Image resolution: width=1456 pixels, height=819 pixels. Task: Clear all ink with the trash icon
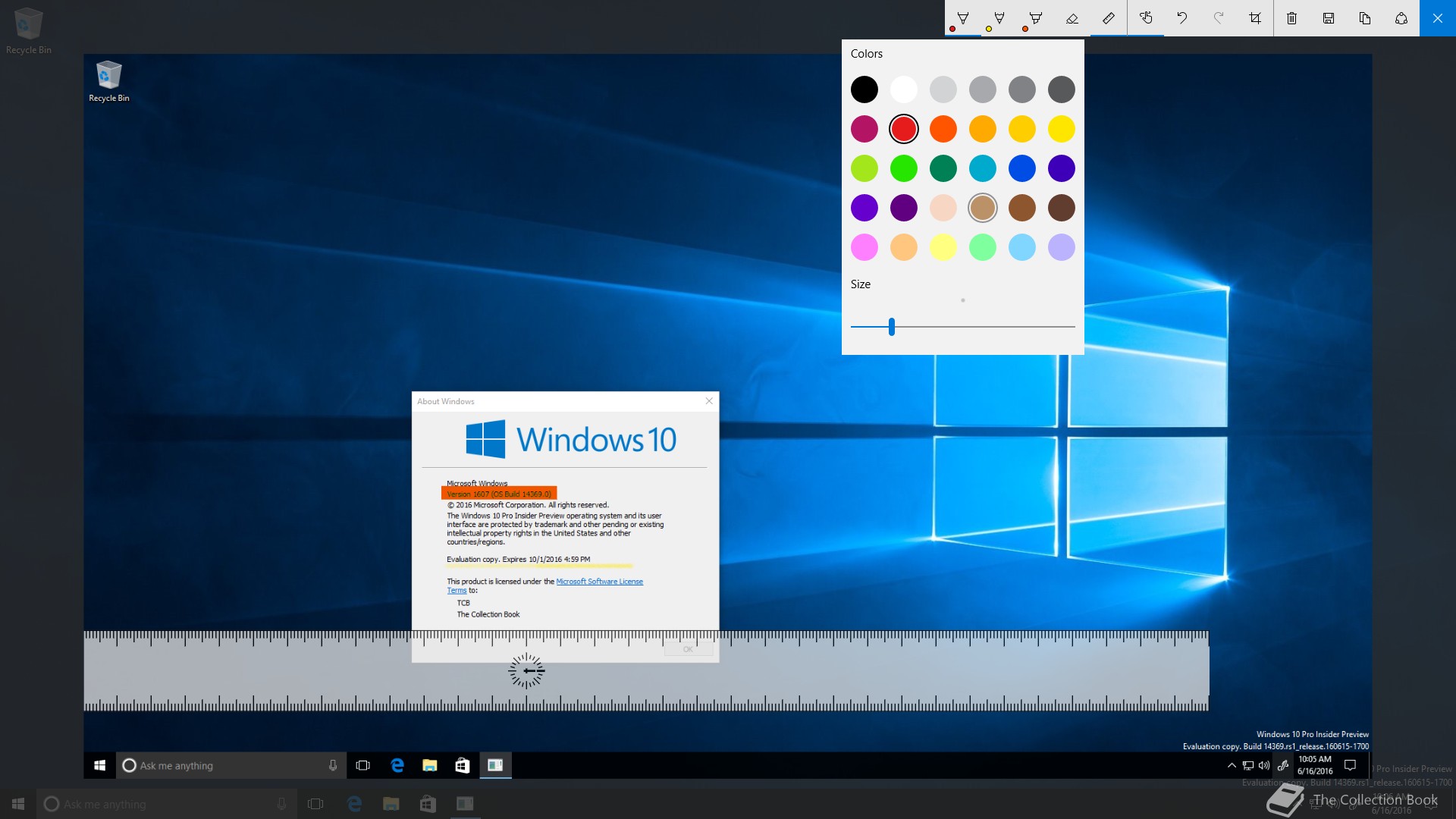(x=1292, y=18)
